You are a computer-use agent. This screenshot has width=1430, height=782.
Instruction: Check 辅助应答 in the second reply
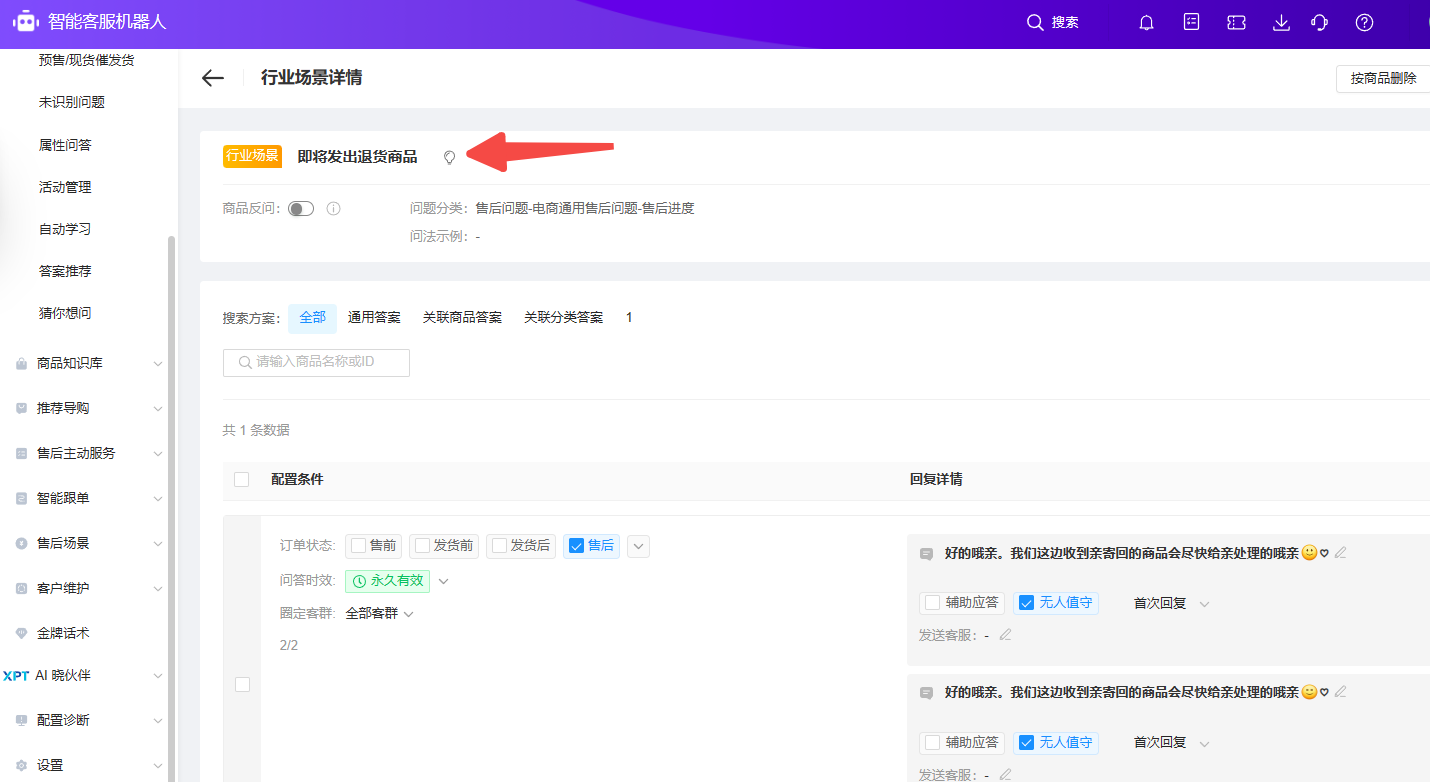pos(932,742)
